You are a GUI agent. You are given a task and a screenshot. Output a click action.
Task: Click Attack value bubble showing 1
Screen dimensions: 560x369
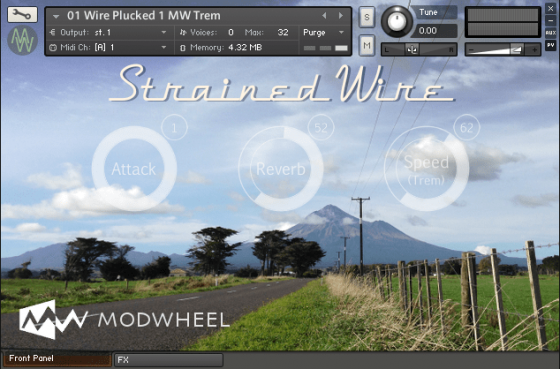(x=174, y=128)
